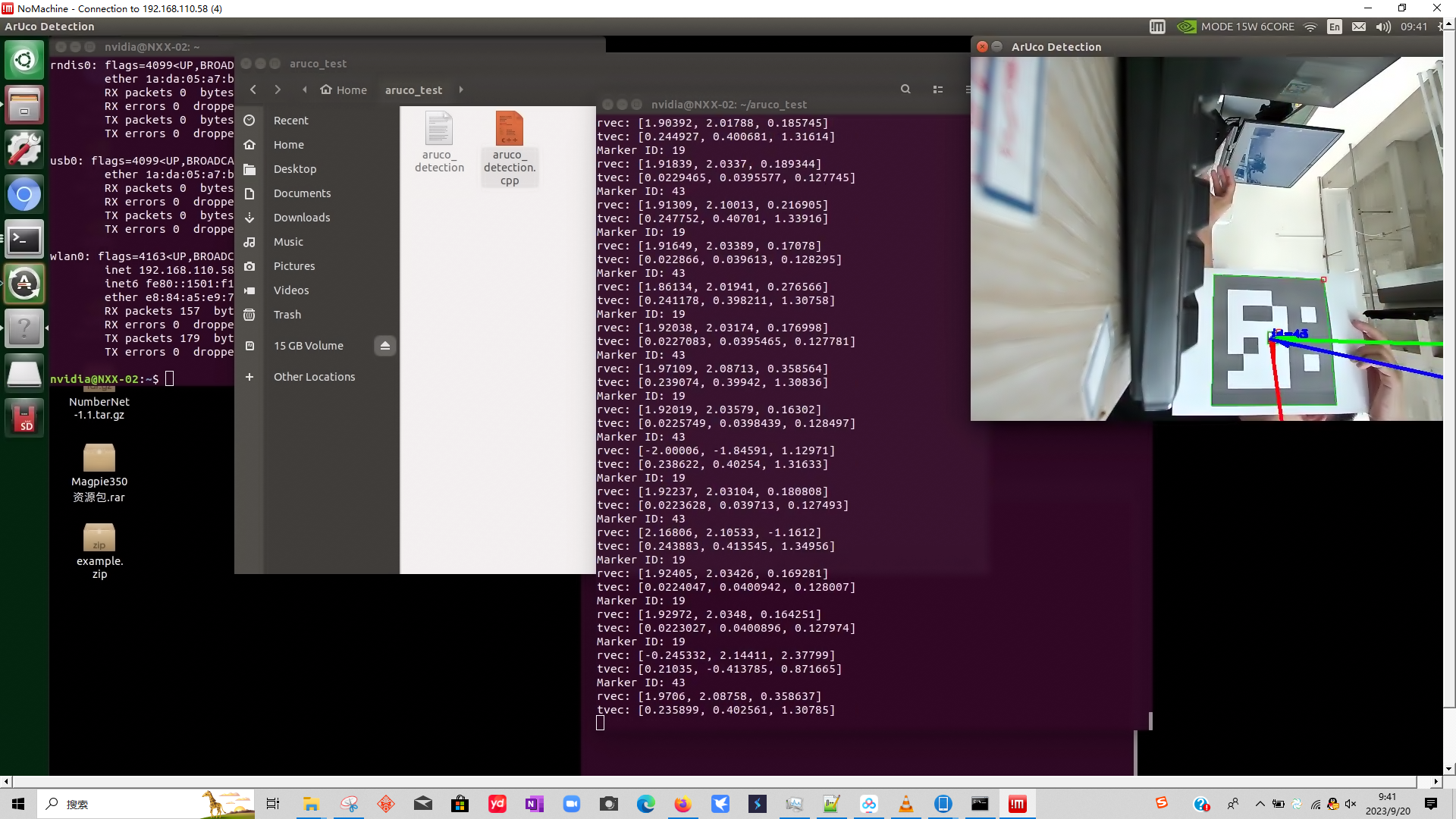Show hidden Windows tray icons
1456x819 pixels.
point(1260,805)
